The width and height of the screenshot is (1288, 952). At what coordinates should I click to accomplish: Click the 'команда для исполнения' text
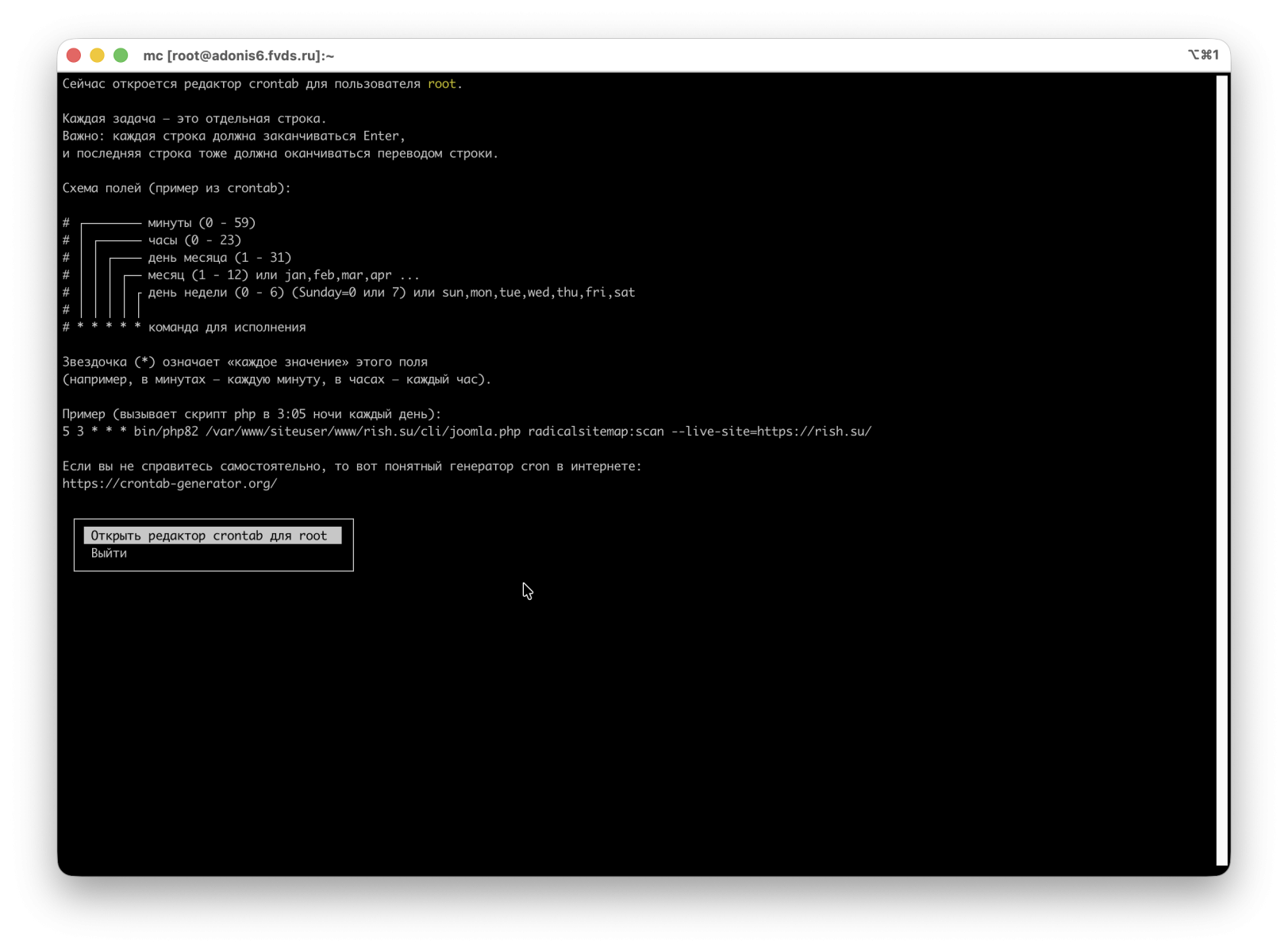pos(227,328)
